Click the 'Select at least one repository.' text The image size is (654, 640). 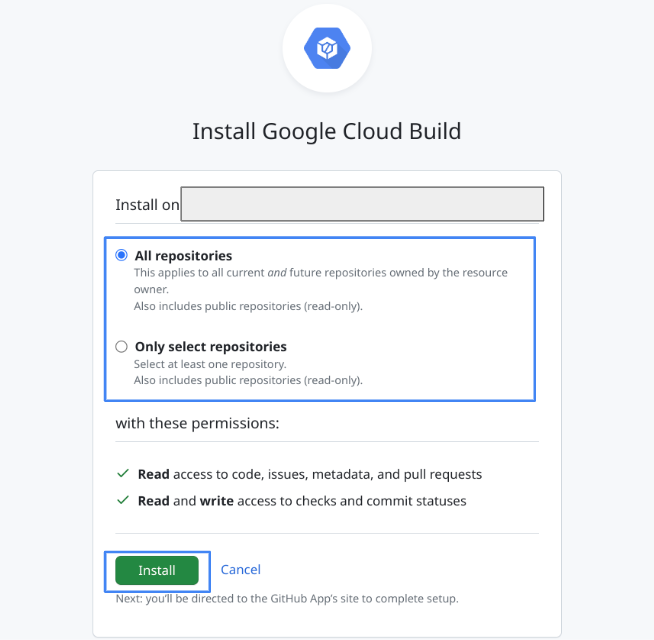click(210, 364)
